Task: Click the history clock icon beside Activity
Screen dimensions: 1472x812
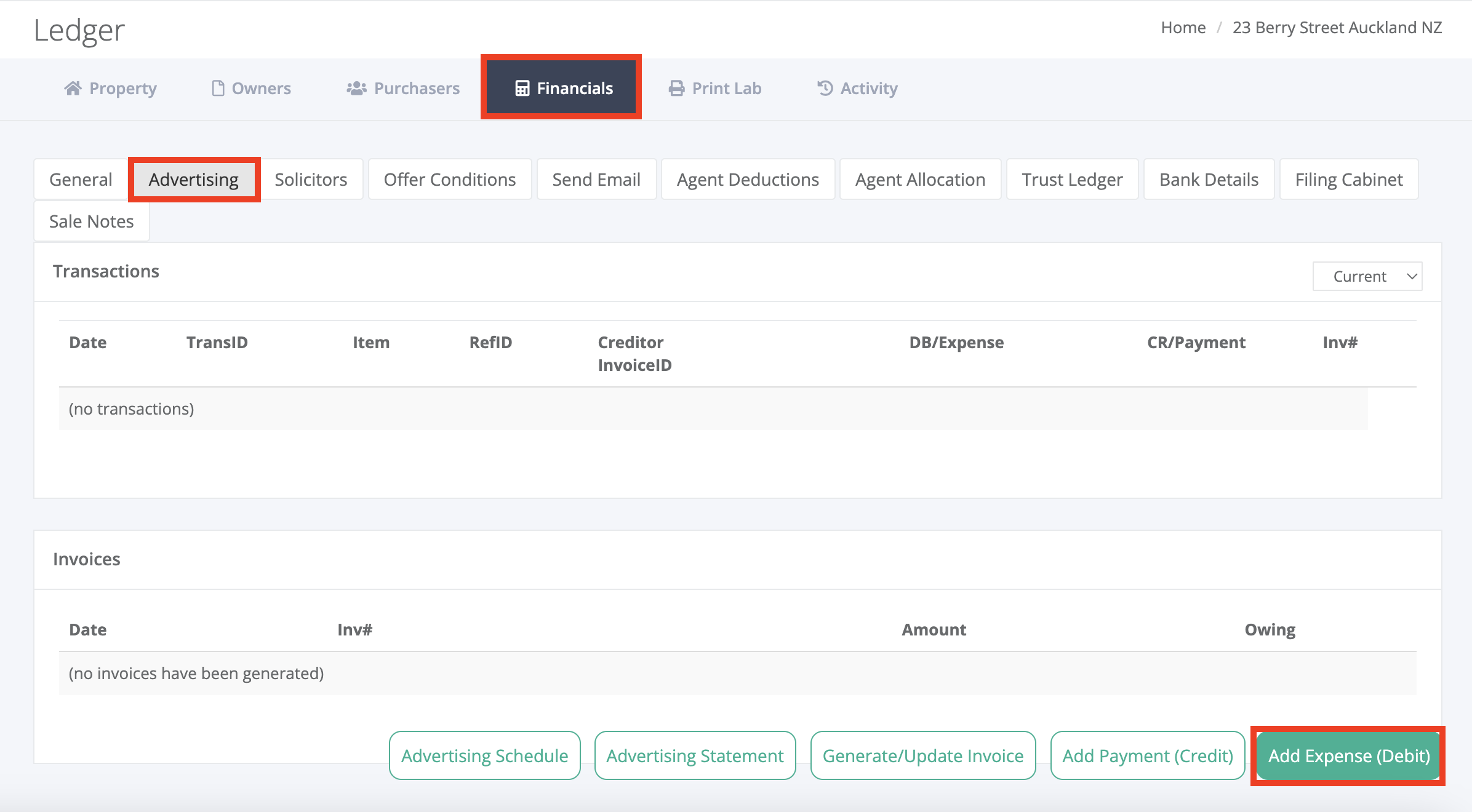Action: point(825,89)
